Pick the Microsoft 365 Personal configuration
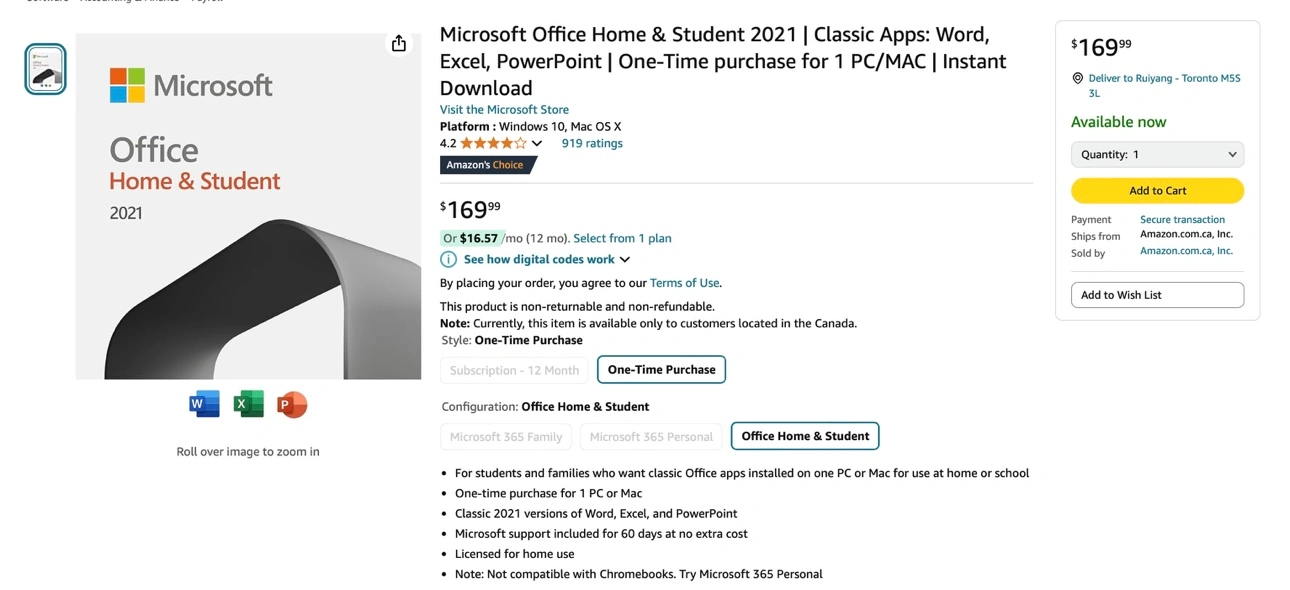1290x590 pixels. (651, 437)
